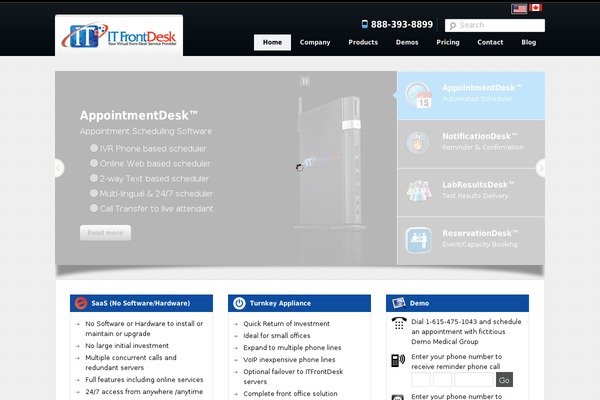The height and width of the screenshot is (400, 600).
Task: Click 'Ideal for small offices' item
Action: click(277, 336)
